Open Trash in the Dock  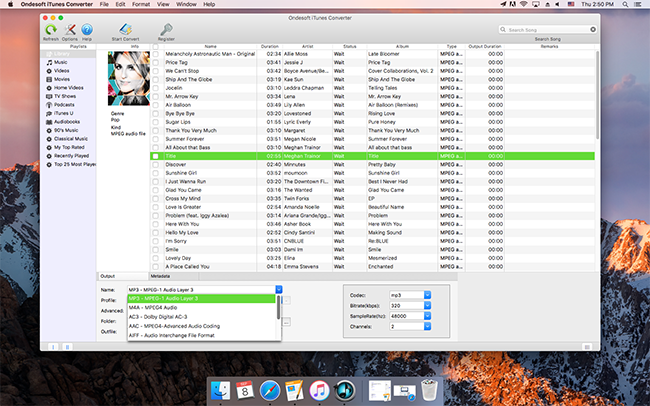click(429, 391)
